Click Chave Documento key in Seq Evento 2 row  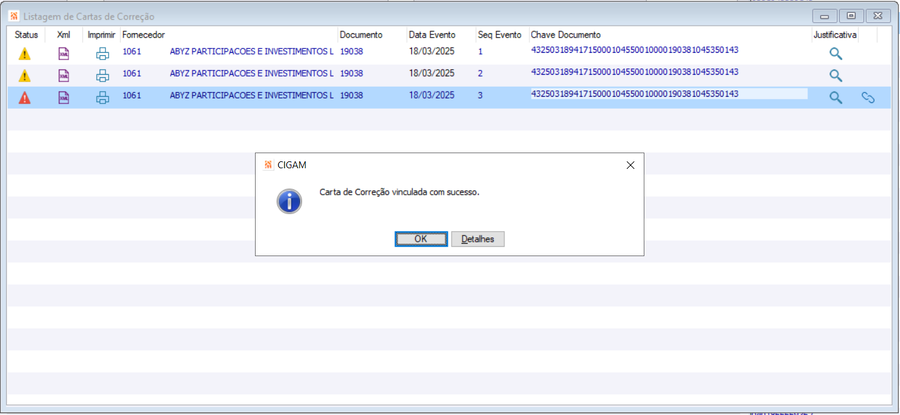point(635,72)
